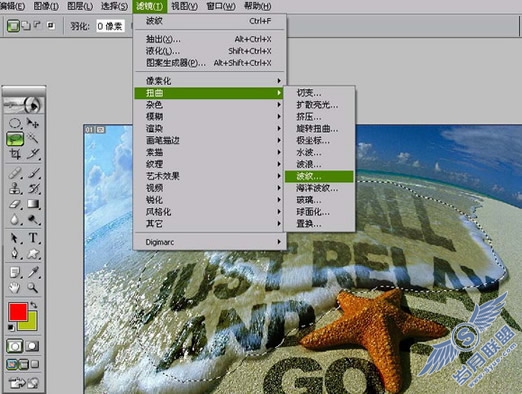The image size is (522, 394).
Task: Select the History Brush tool
Action: point(33,189)
